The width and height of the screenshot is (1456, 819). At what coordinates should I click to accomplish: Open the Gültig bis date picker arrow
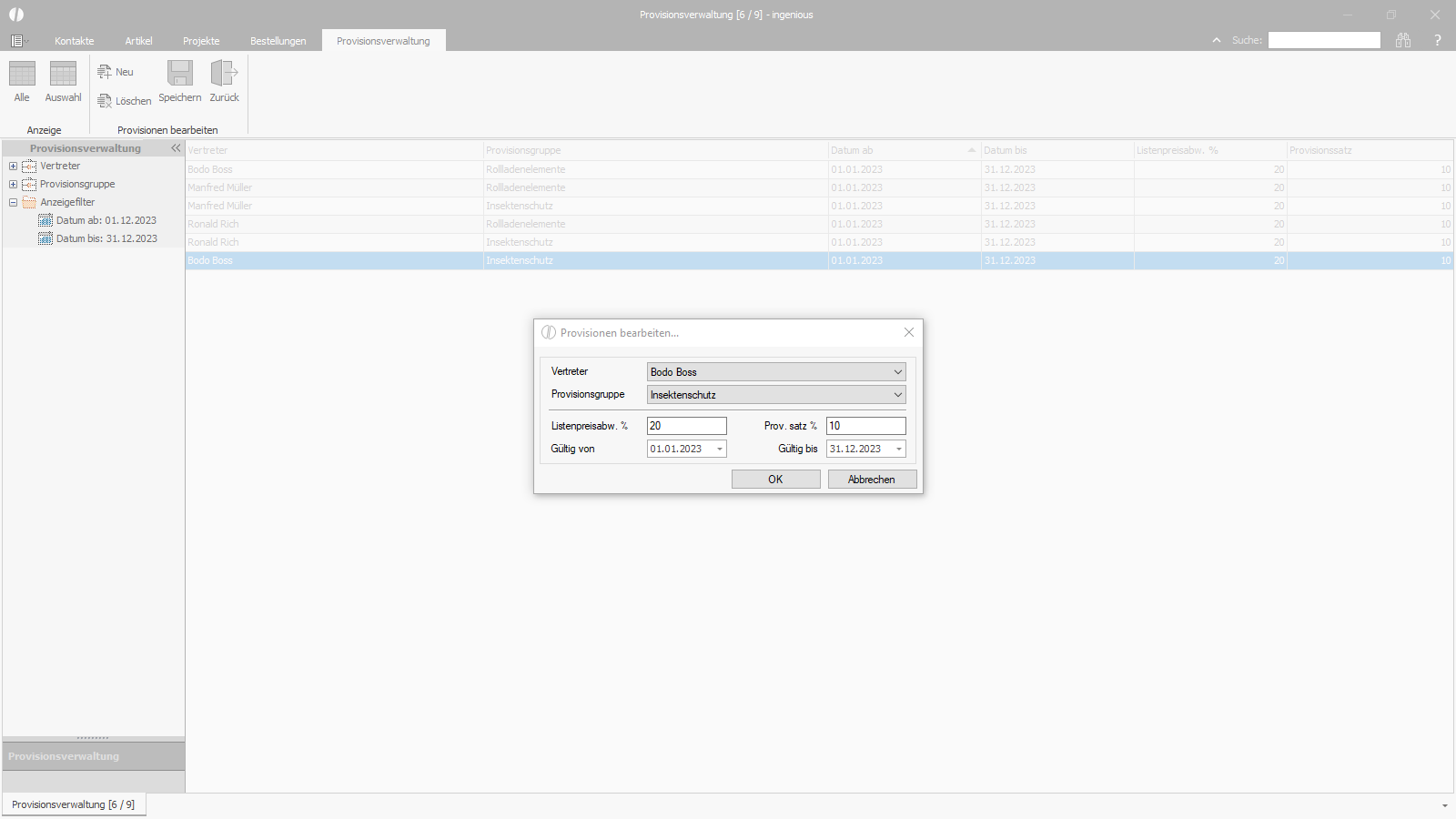(899, 449)
